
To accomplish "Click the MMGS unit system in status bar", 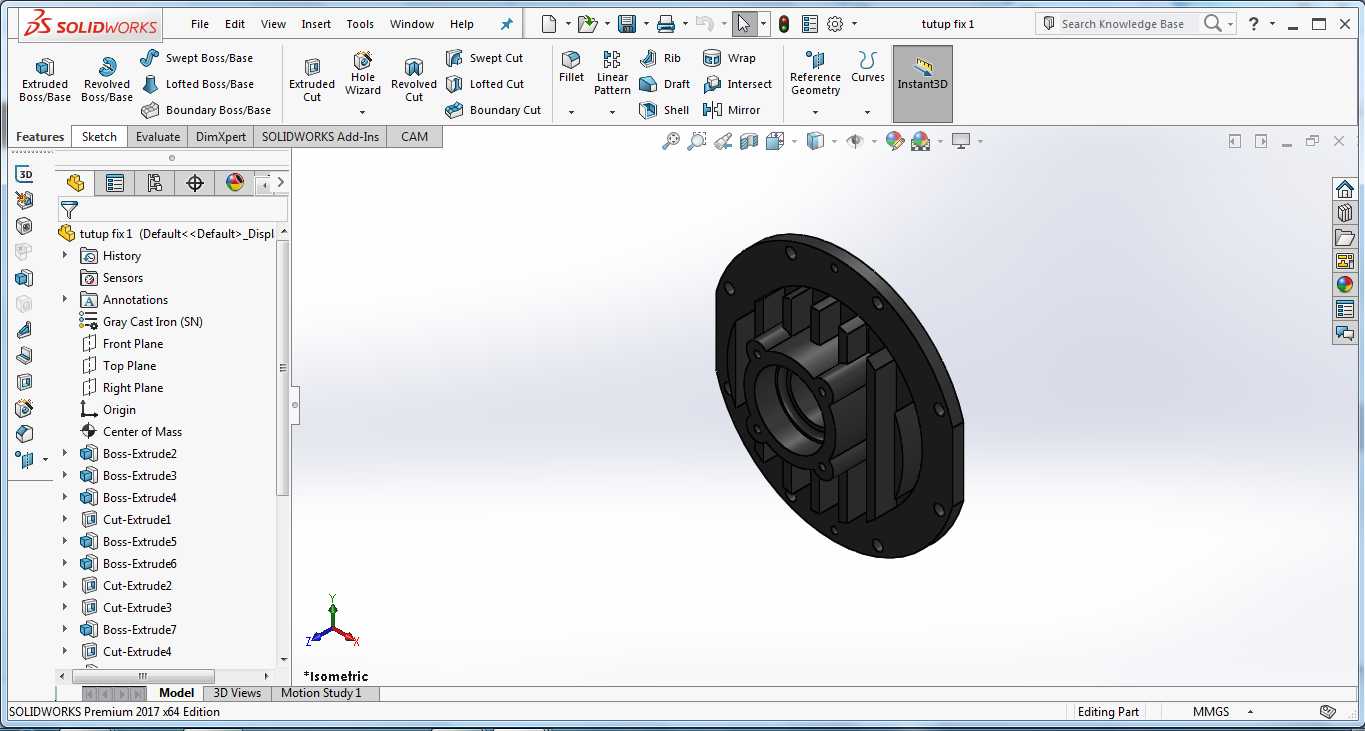I will tap(1211, 712).
